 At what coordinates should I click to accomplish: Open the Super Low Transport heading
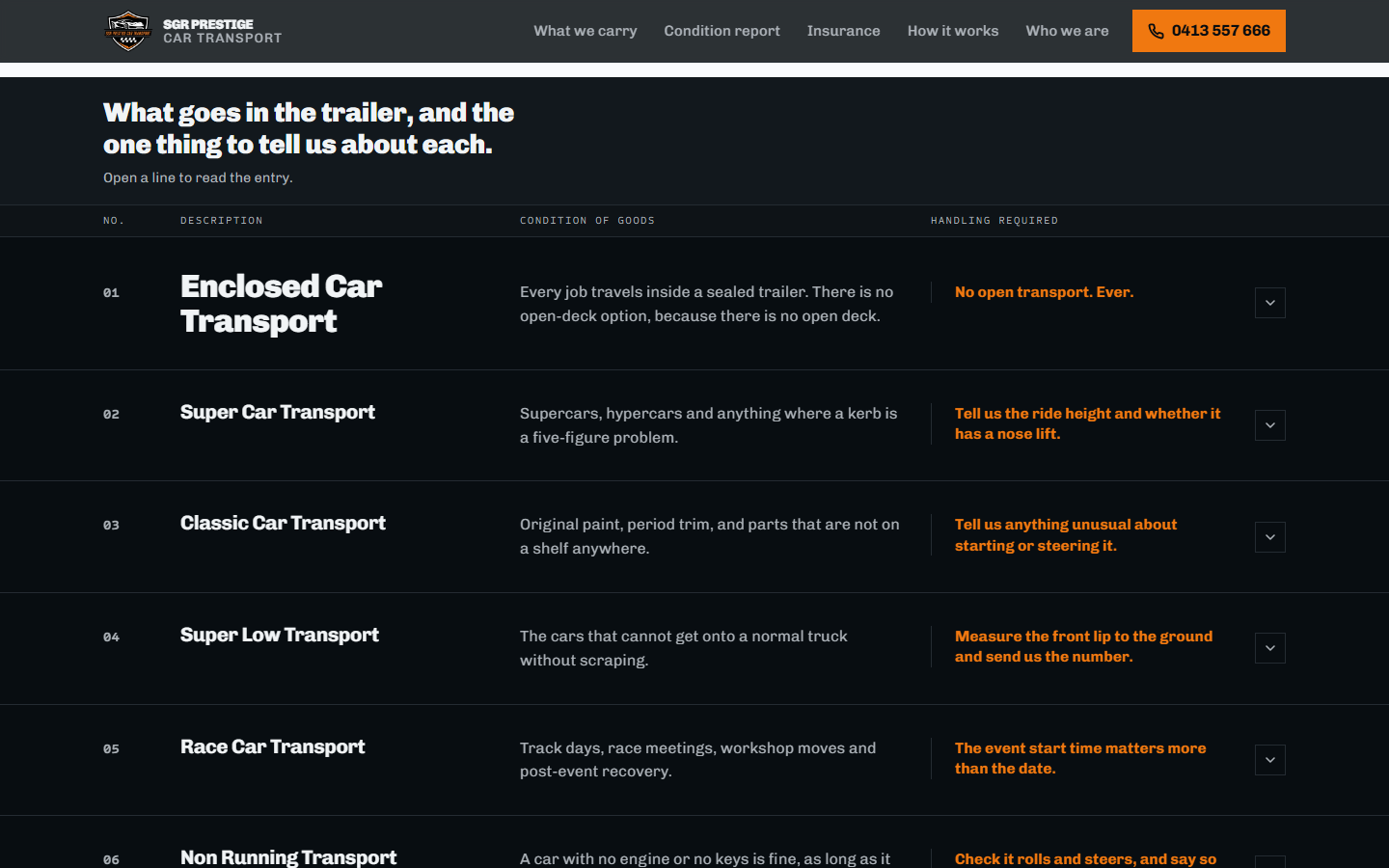click(x=280, y=636)
